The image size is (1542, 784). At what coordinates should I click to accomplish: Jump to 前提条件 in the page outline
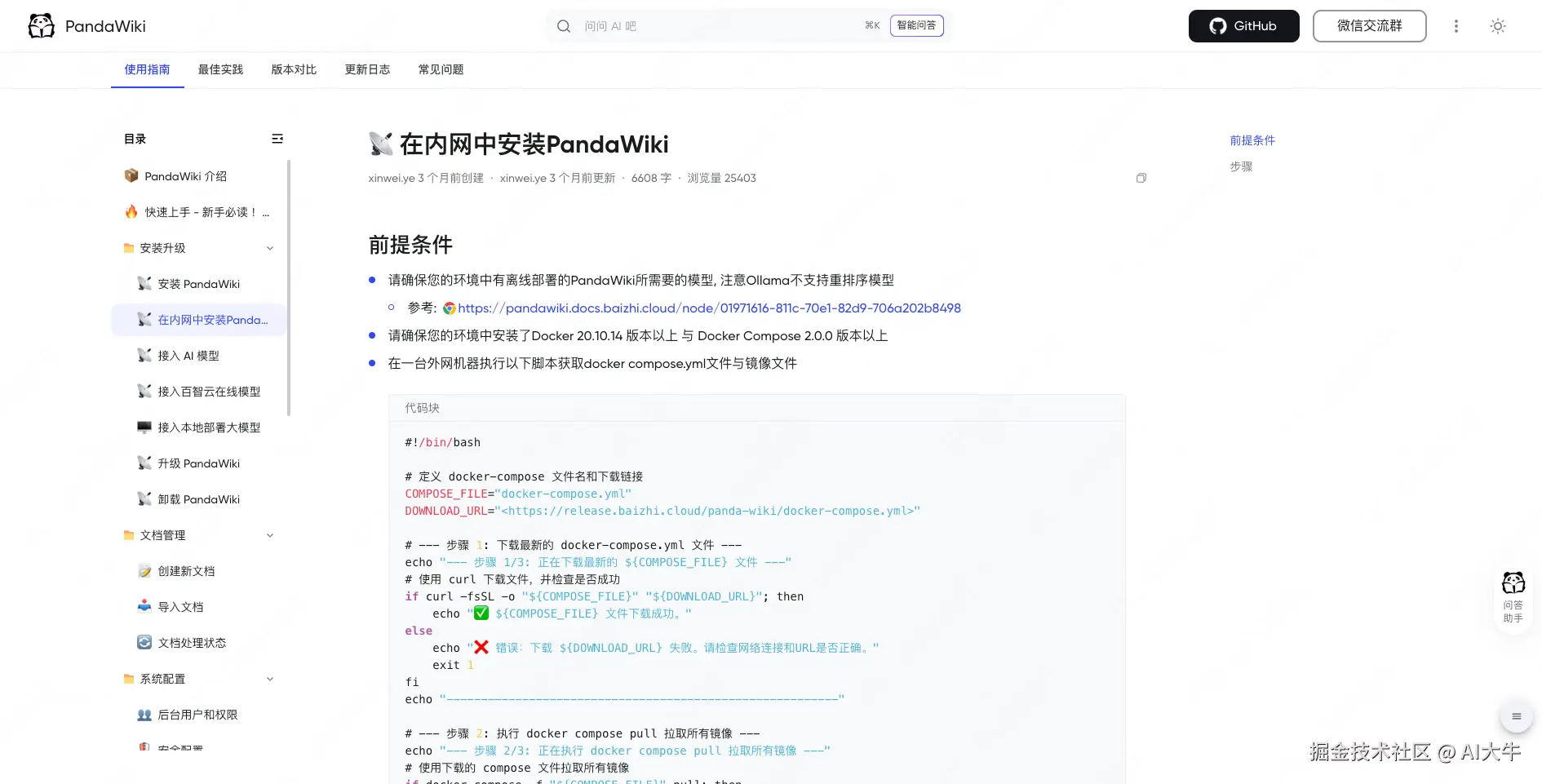pyautogui.click(x=1252, y=140)
